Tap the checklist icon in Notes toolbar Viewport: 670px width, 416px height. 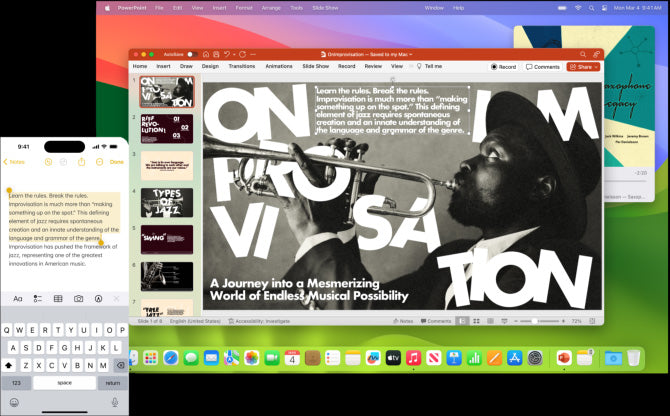37,298
